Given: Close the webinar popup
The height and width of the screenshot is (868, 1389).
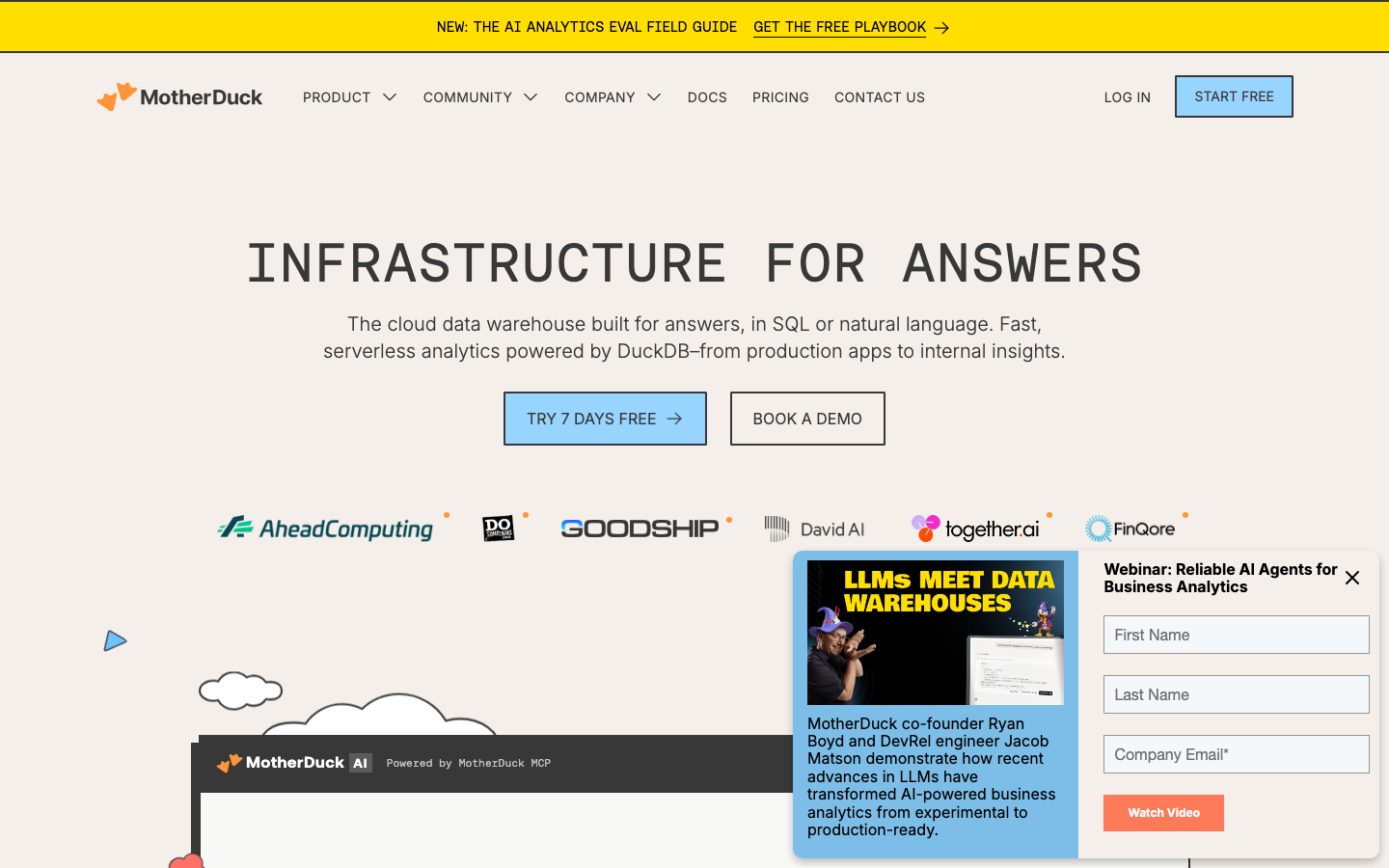Looking at the screenshot, I should click(1352, 578).
